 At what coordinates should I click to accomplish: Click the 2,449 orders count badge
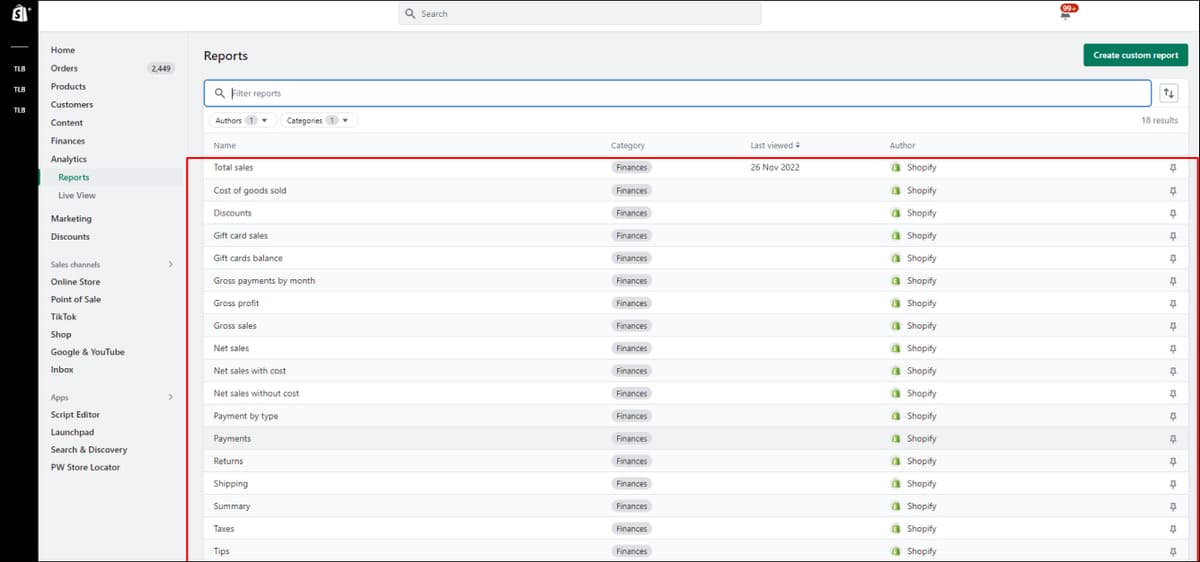(160, 68)
